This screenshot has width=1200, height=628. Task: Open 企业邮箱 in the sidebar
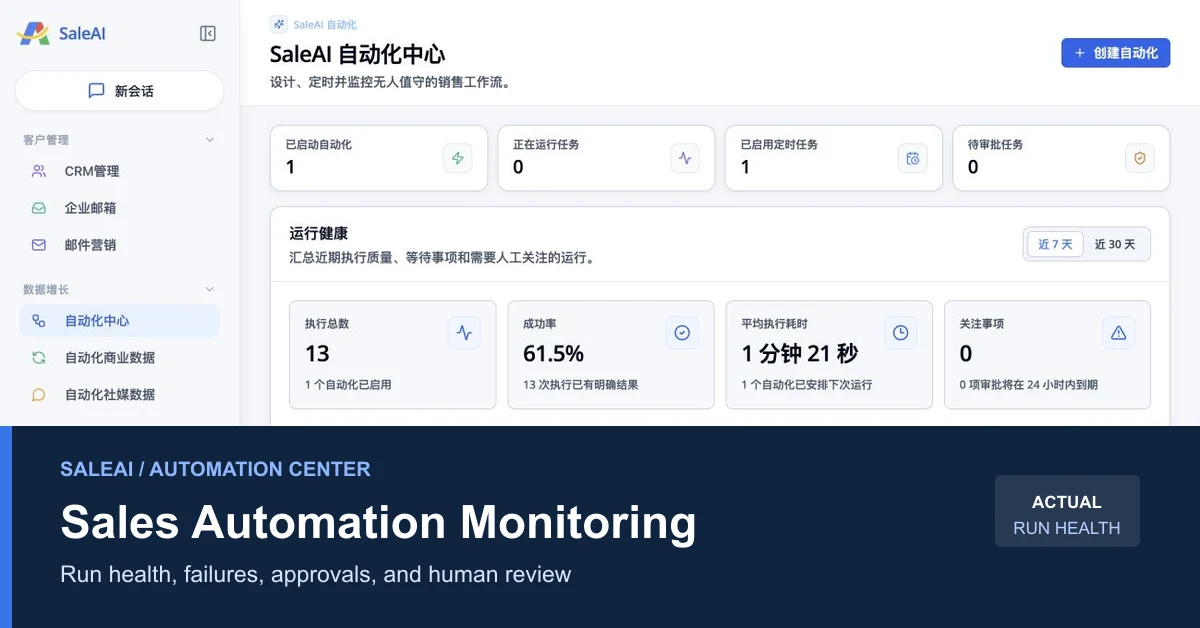(119, 208)
